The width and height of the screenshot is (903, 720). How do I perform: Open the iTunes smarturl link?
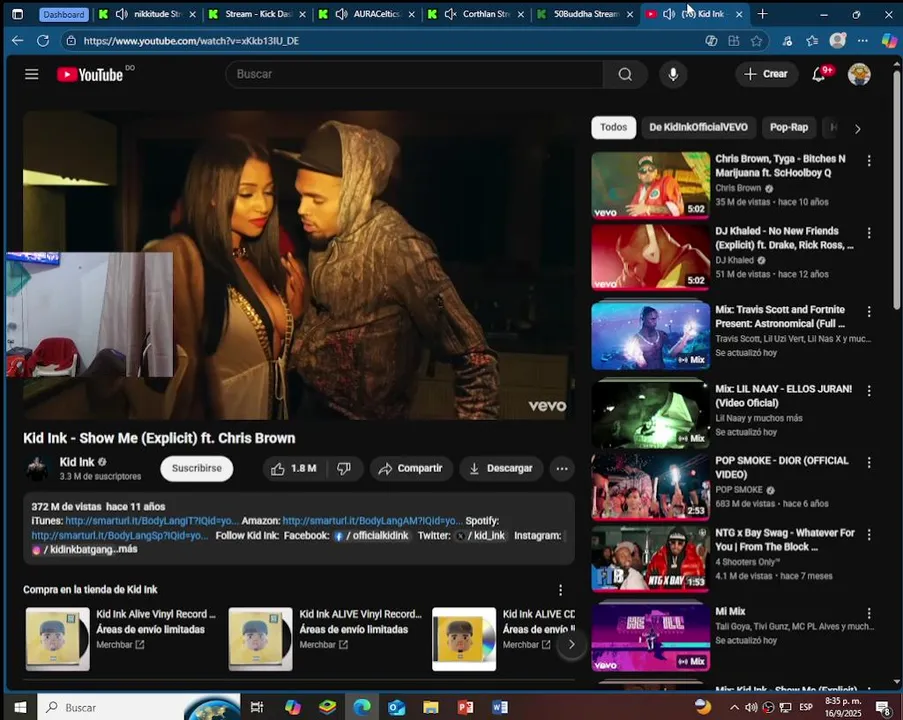[151, 521]
